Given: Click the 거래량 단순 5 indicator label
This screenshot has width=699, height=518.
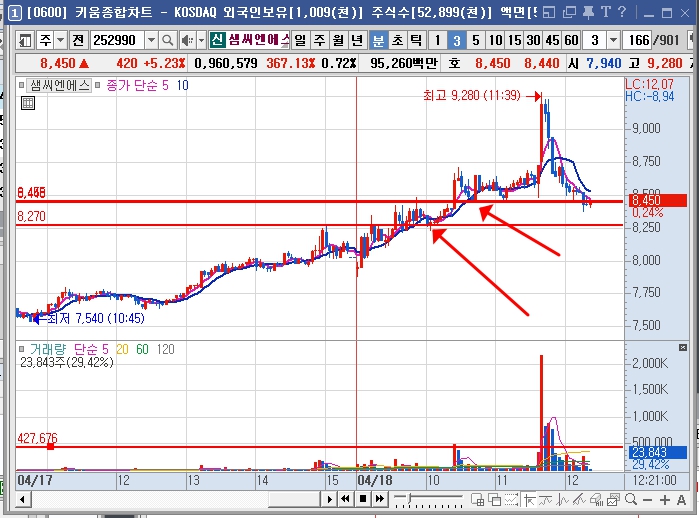Looking at the screenshot, I should 69,349.
